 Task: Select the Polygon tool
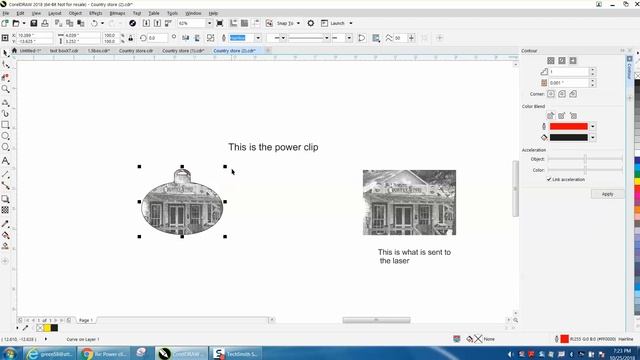coord(5,147)
